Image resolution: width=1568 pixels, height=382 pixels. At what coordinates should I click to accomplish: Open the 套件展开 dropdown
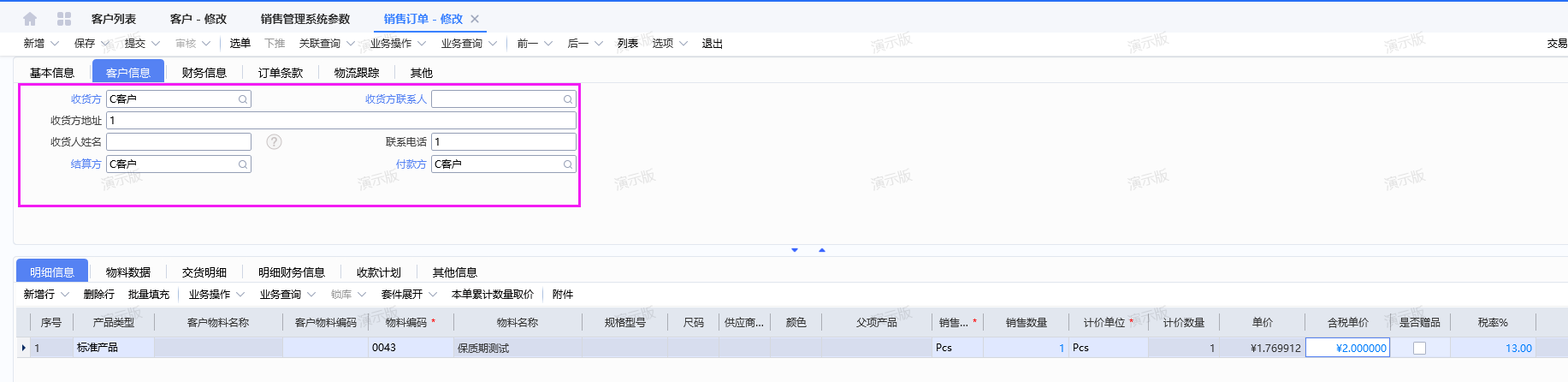coord(433,295)
